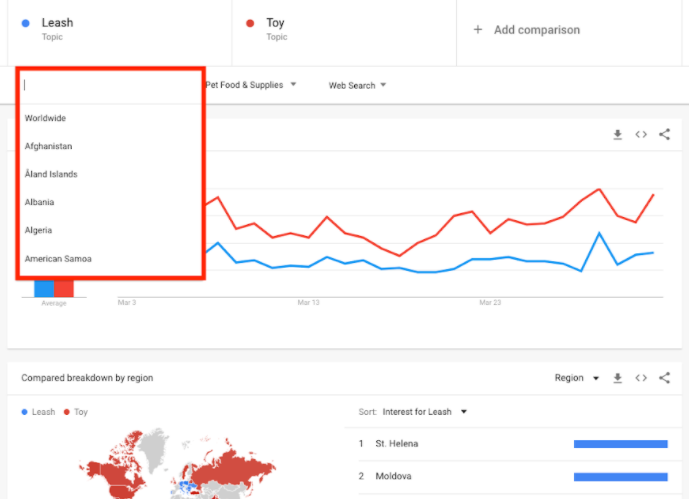The width and height of the screenshot is (689, 499).
Task: Click the blue Leash term dot
Action: pyautogui.click(x=25, y=22)
